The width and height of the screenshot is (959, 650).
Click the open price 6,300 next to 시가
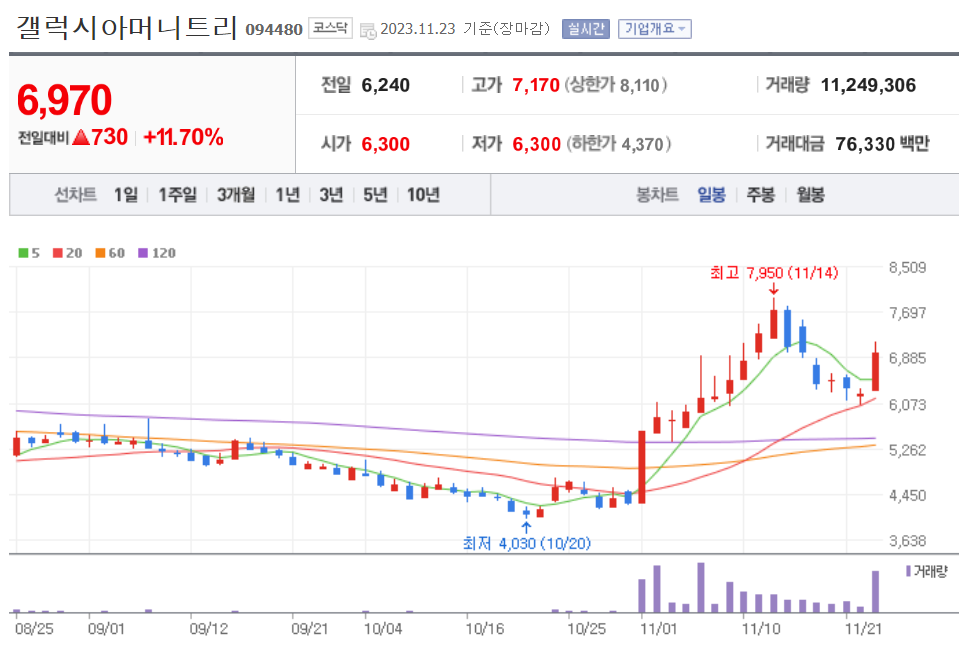385,144
